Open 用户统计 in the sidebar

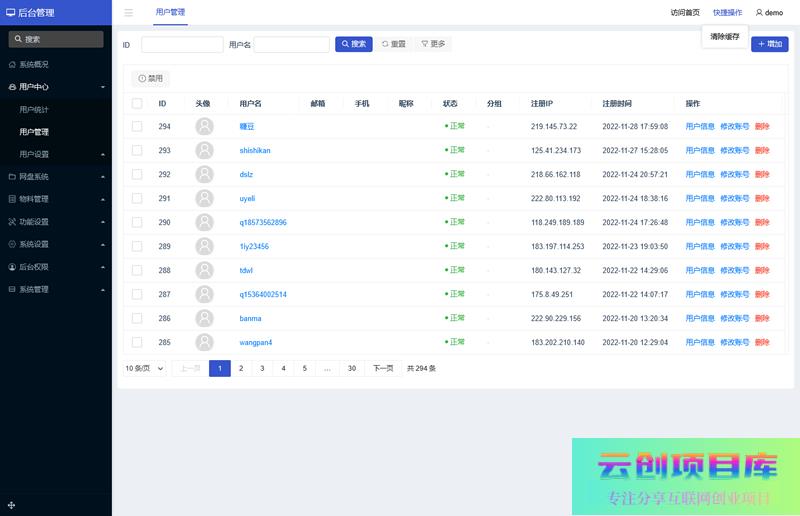[x=56, y=109]
